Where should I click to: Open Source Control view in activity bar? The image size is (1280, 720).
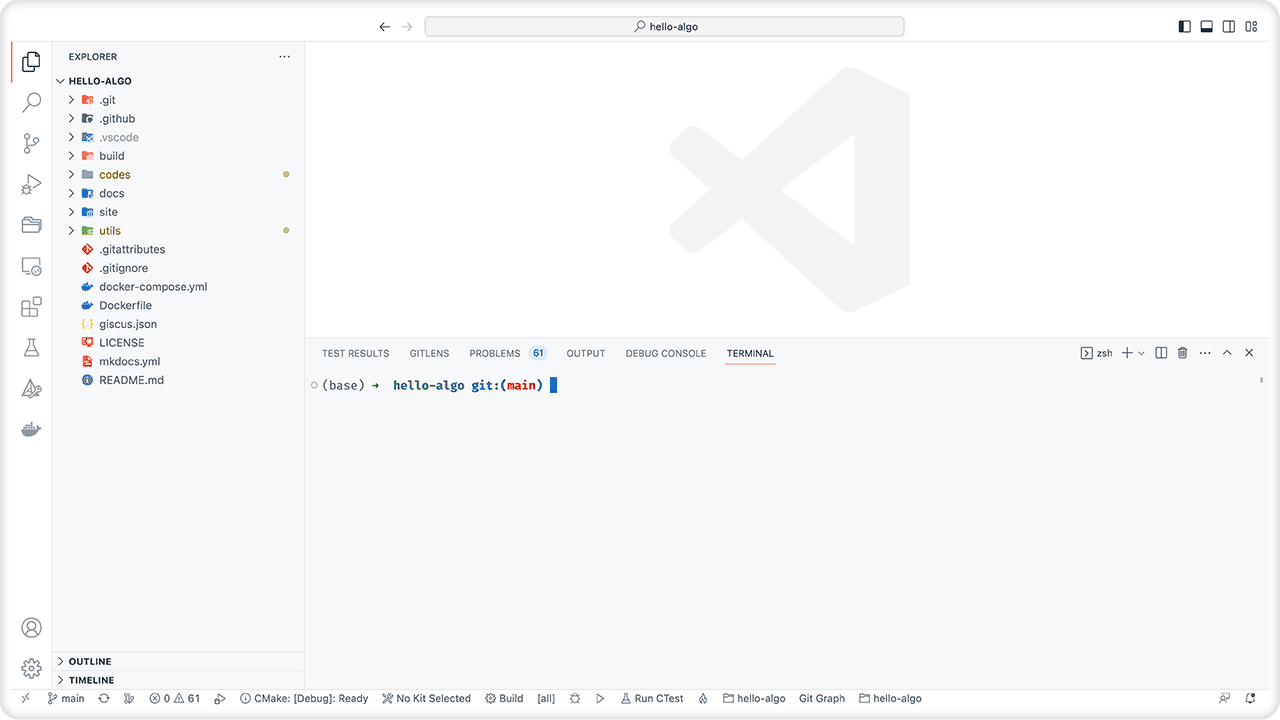tap(32, 143)
